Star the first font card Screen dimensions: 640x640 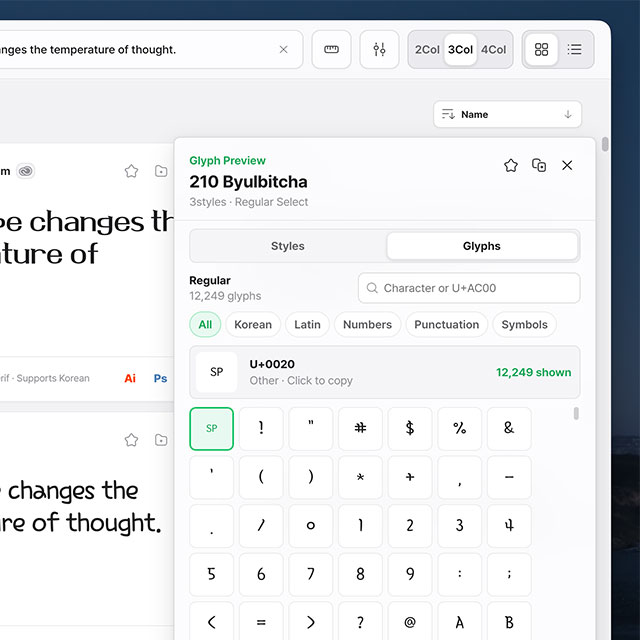(x=131, y=171)
